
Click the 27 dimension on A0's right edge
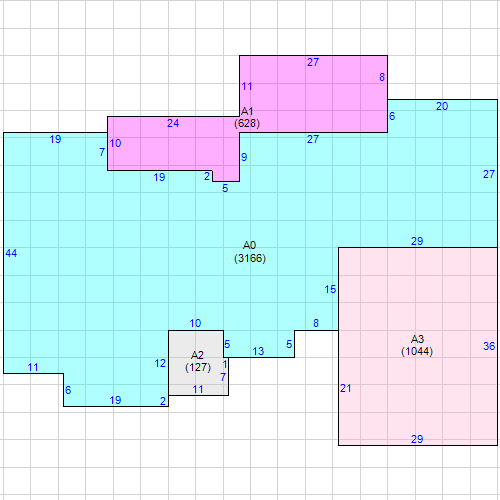(489, 174)
